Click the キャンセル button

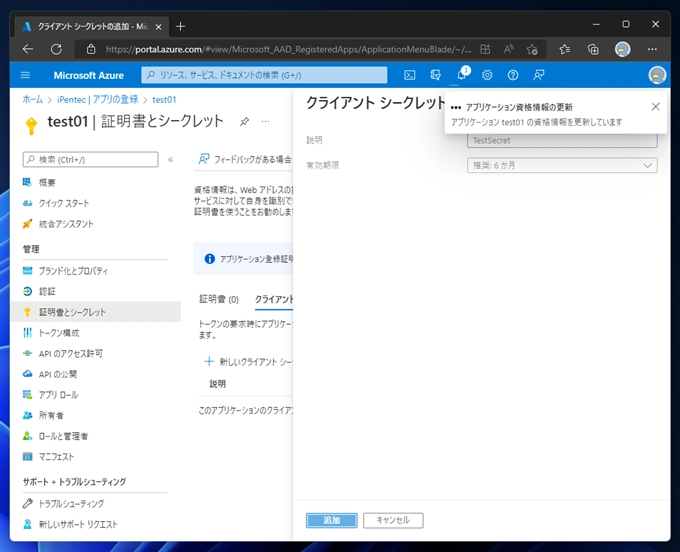pos(393,520)
